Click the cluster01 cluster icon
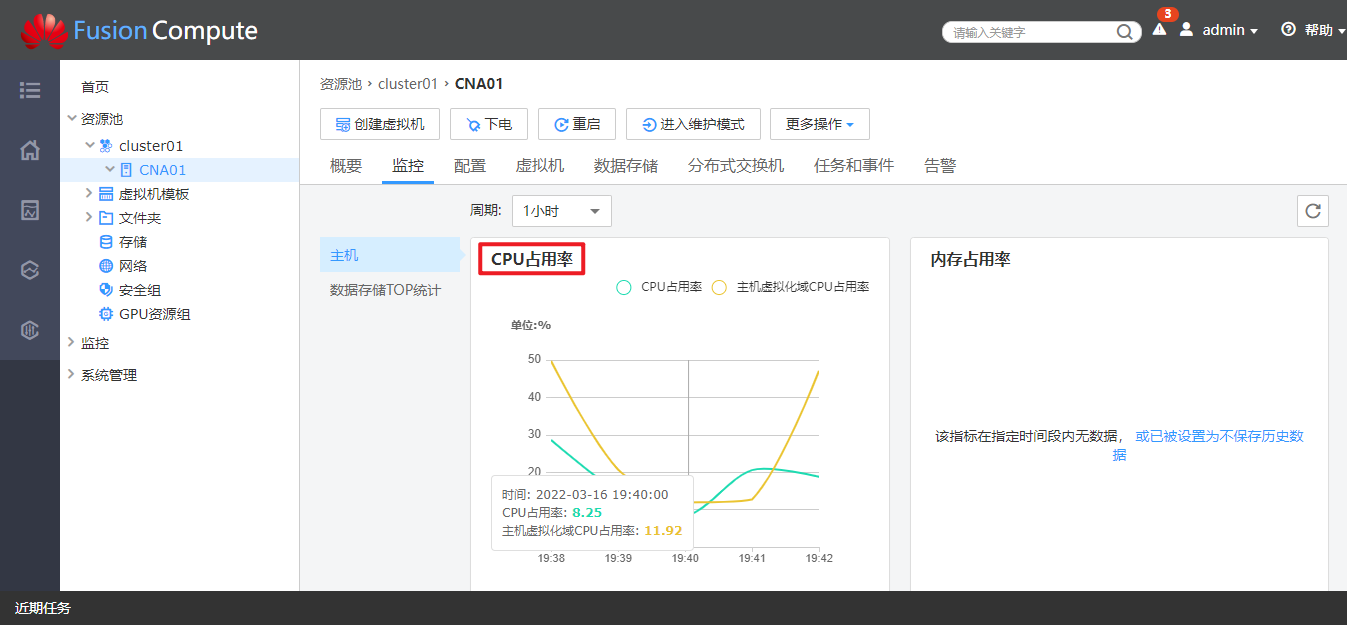1347x625 pixels. coord(106,146)
